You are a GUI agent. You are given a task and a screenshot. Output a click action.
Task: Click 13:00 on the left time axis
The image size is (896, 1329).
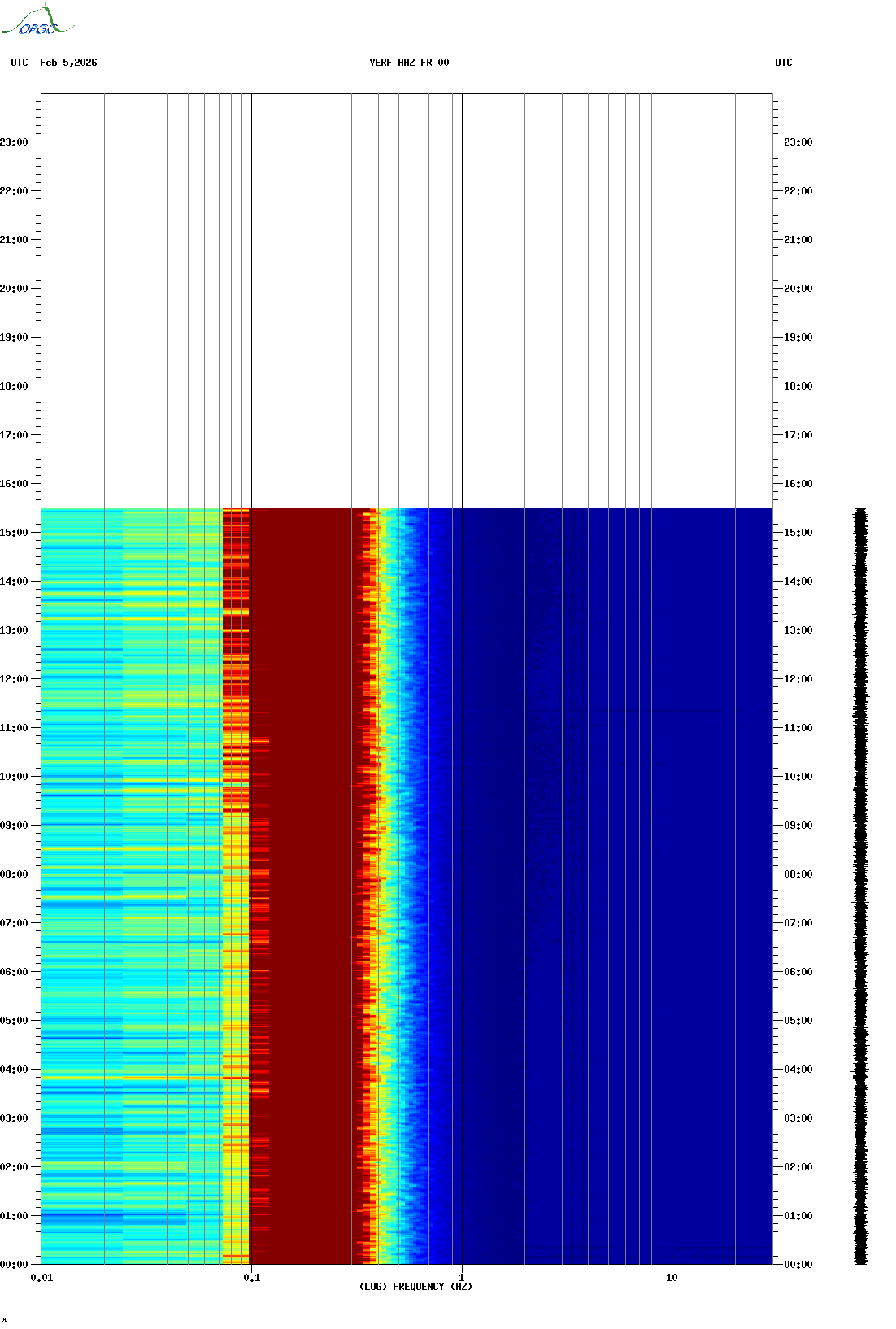14,630
